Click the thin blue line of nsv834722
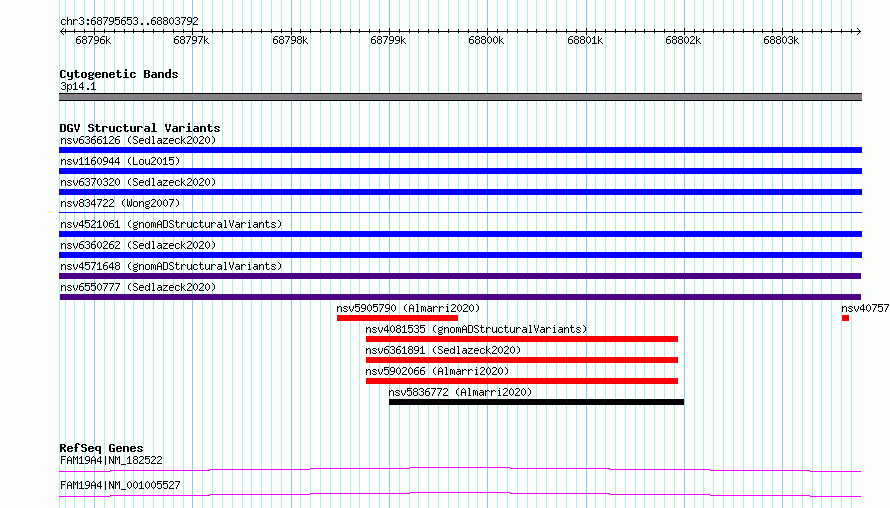Viewport: 890px width, 508px height. click(x=460, y=212)
